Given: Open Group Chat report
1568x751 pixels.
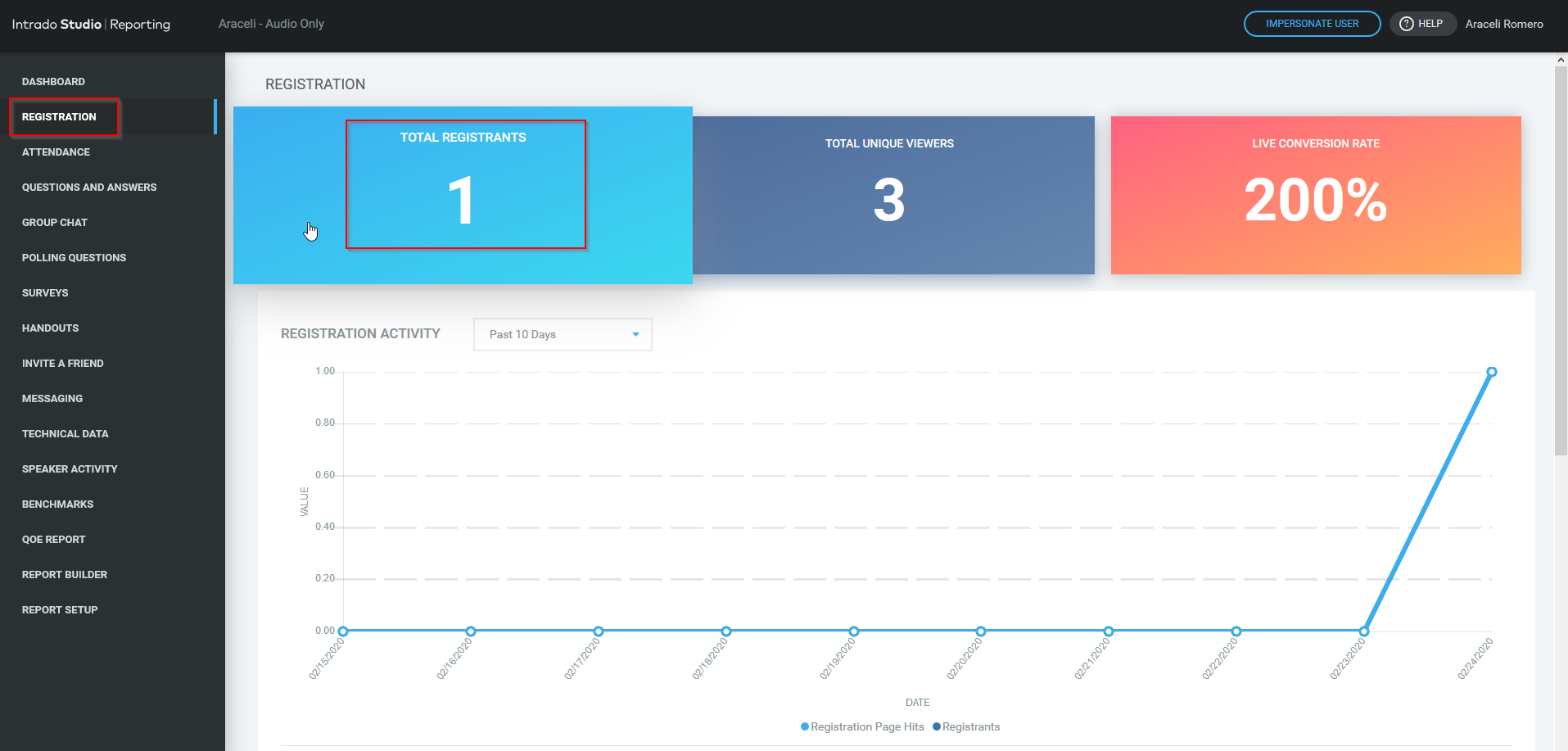Looking at the screenshot, I should (x=55, y=223).
